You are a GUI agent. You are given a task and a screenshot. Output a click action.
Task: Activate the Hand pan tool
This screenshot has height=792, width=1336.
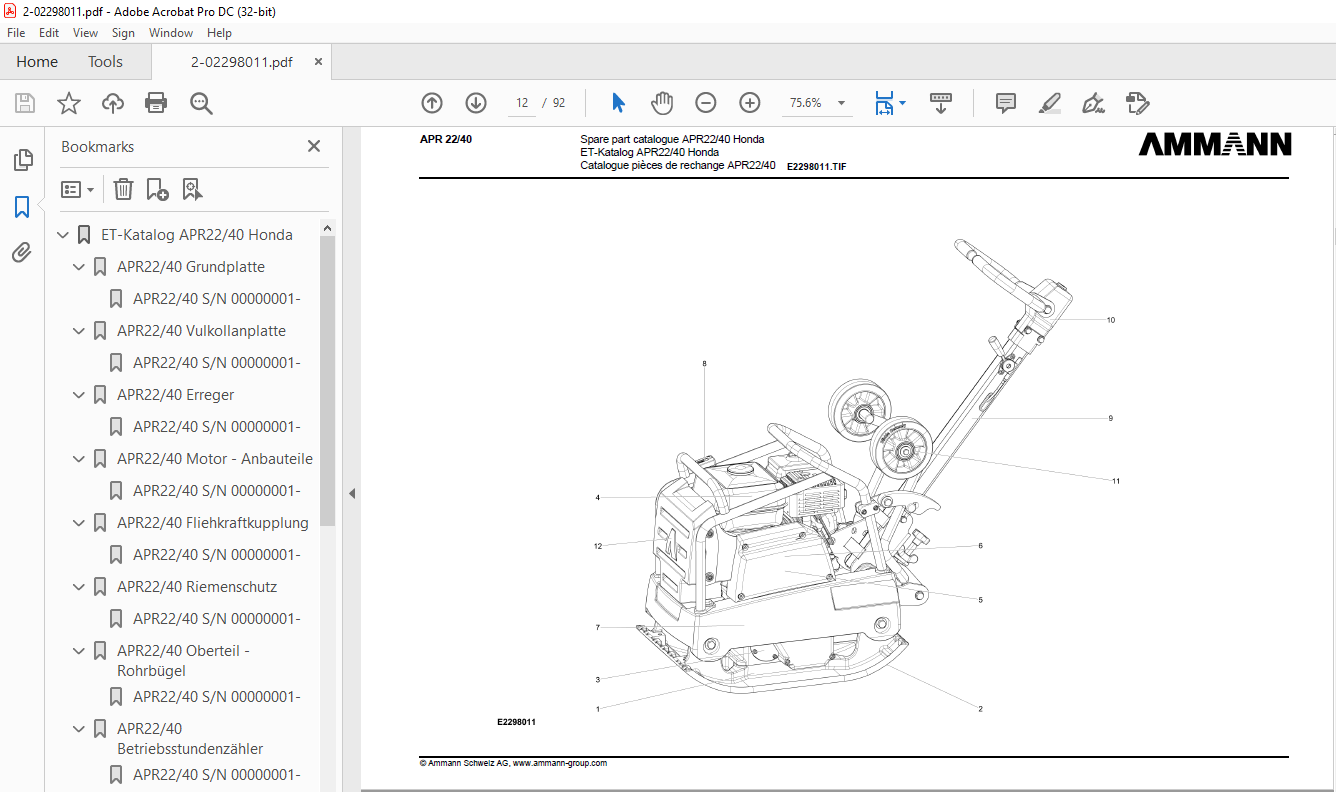tap(662, 103)
